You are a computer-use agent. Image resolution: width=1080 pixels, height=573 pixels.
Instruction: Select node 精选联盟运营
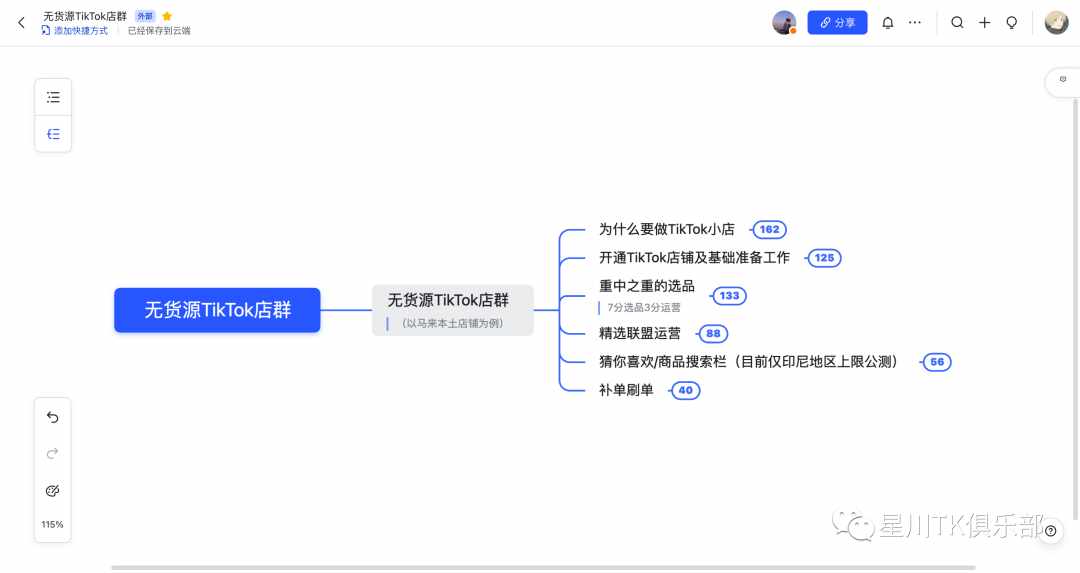pos(640,333)
